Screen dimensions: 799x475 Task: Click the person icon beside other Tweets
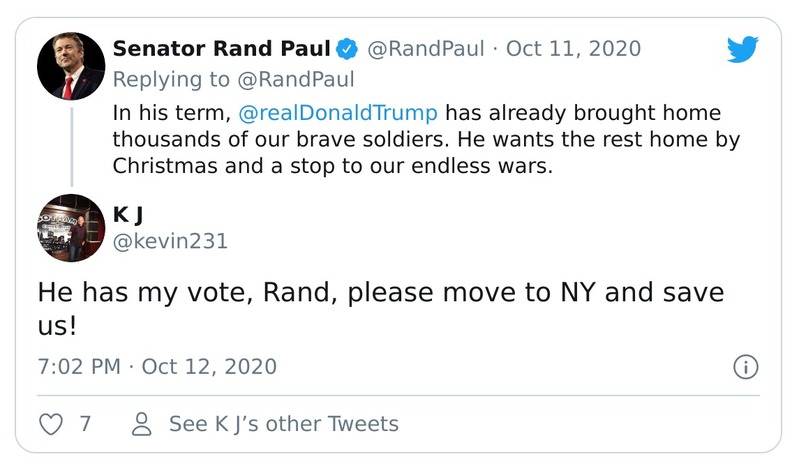(143, 424)
